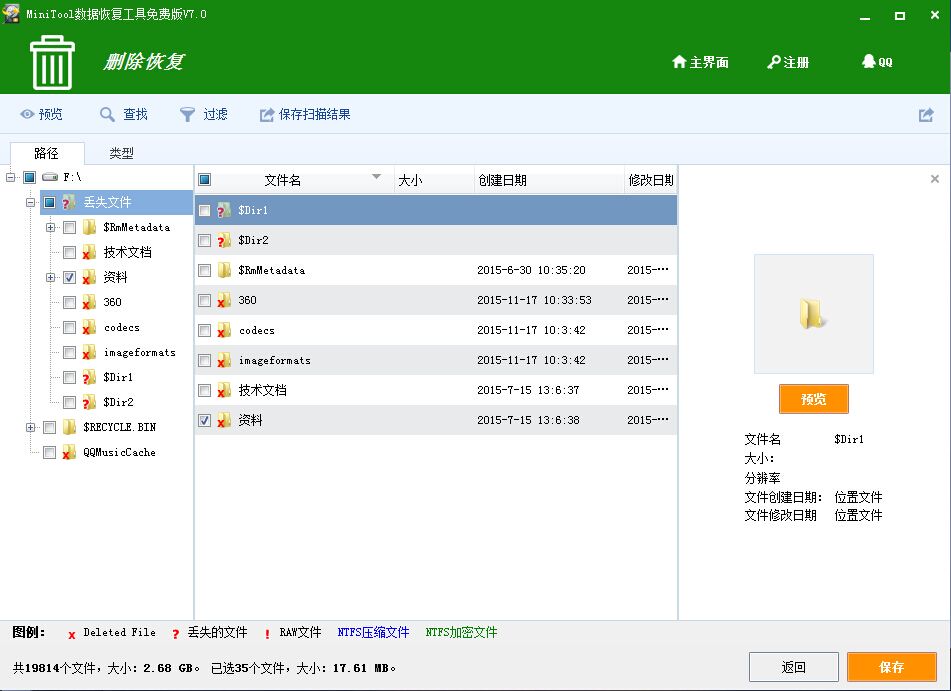Click the $RmMetadata folder icon in file list

point(224,270)
